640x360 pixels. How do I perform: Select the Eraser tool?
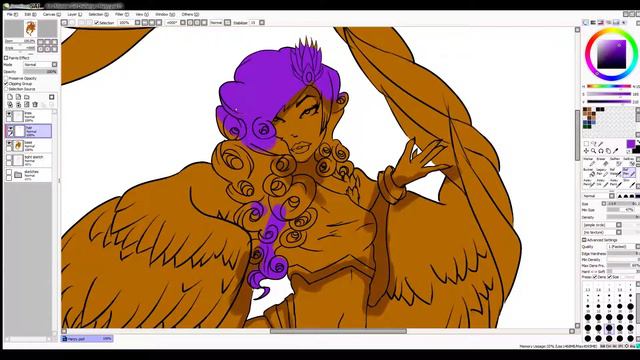tap(601, 162)
